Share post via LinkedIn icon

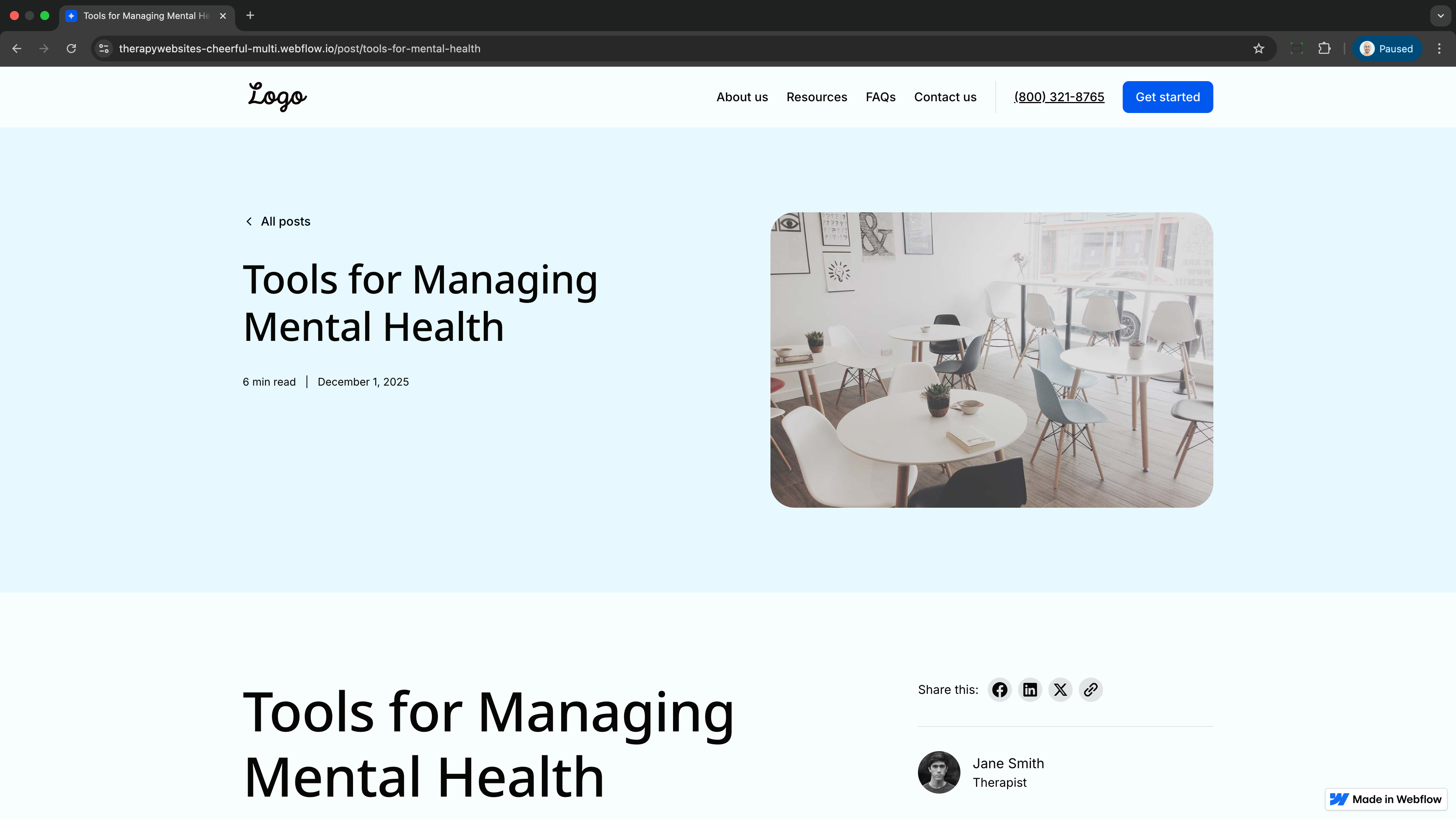pyautogui.click(x=1030, y=690)
